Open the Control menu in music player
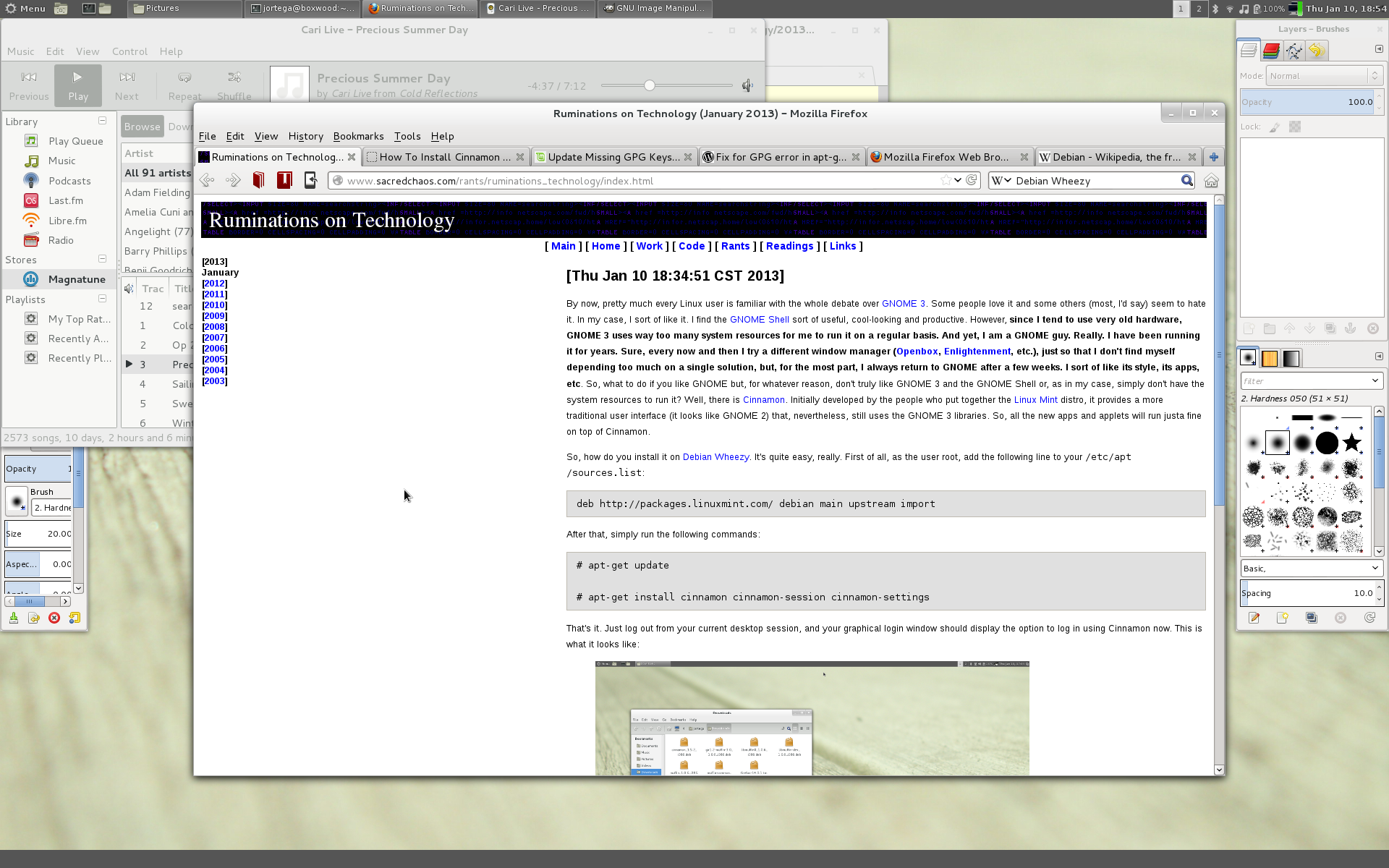The image size is (1389, 868). click(129, 51)
